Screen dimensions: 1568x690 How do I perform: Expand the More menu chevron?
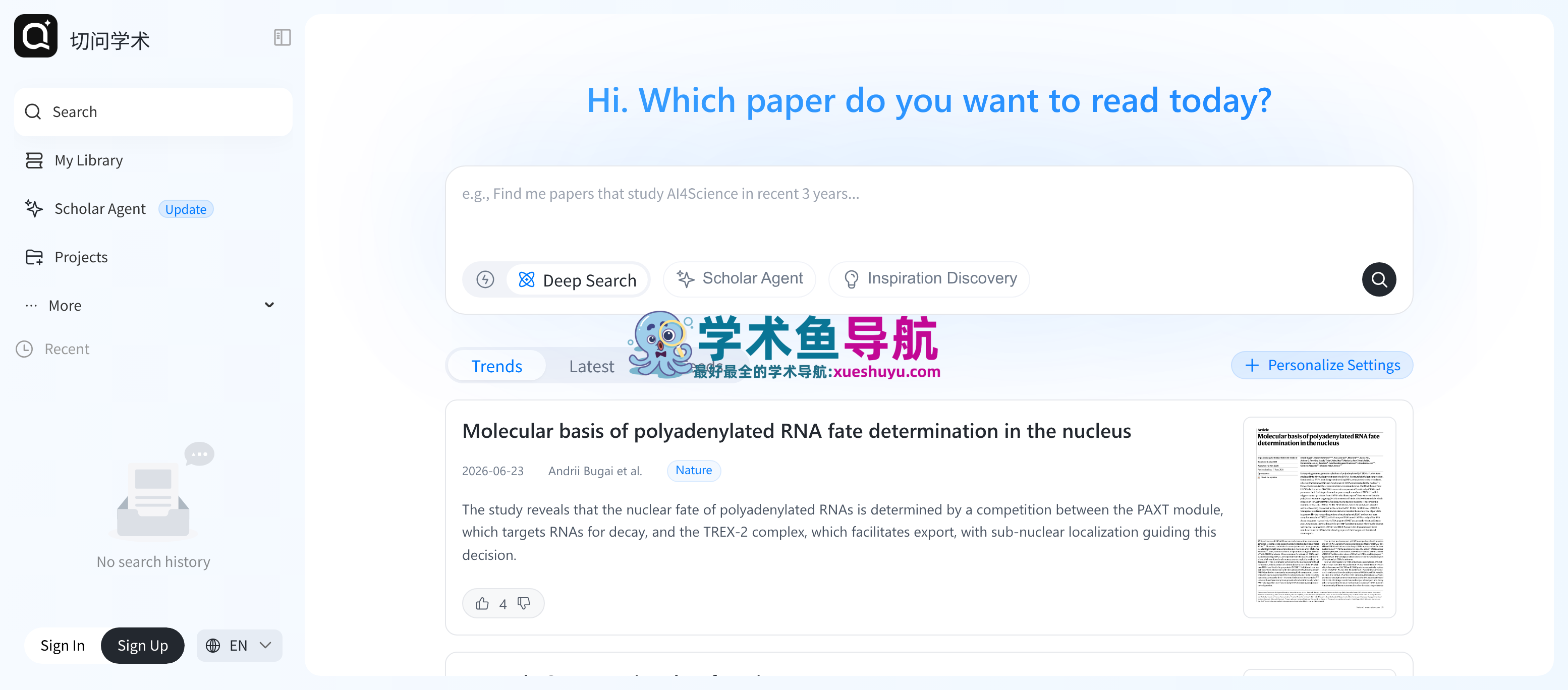pyautogui.click(x=269, y=305)
